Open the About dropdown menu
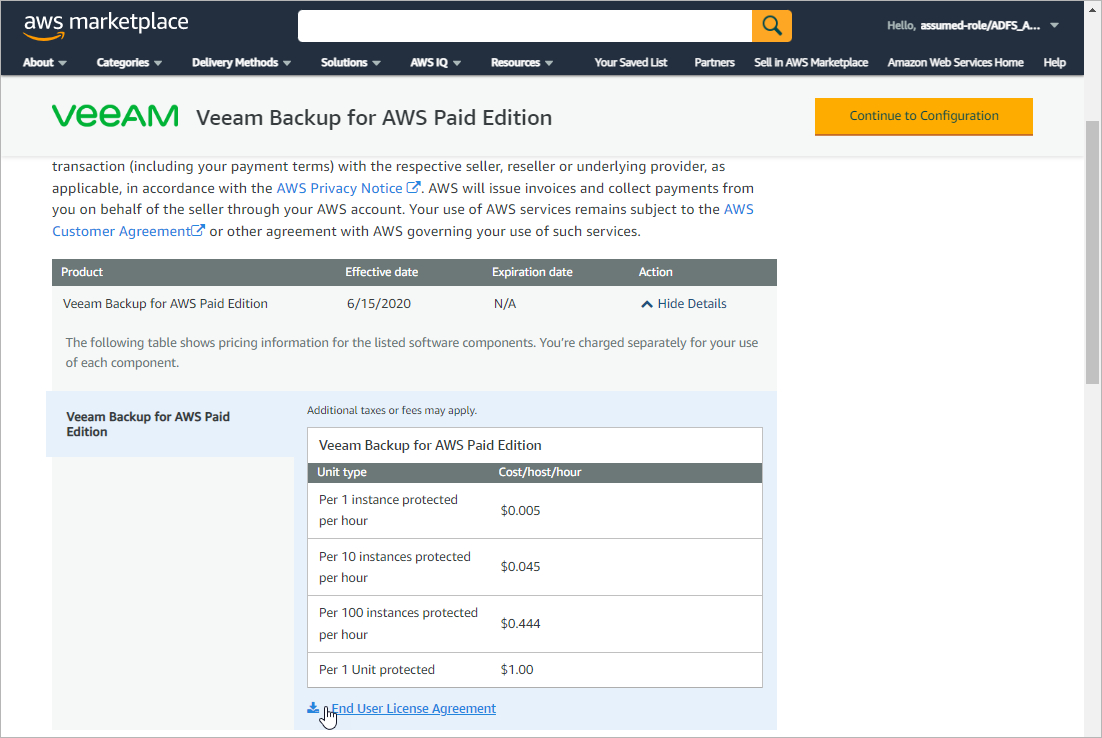The image size is (1102, 738). tap(45, 62)
